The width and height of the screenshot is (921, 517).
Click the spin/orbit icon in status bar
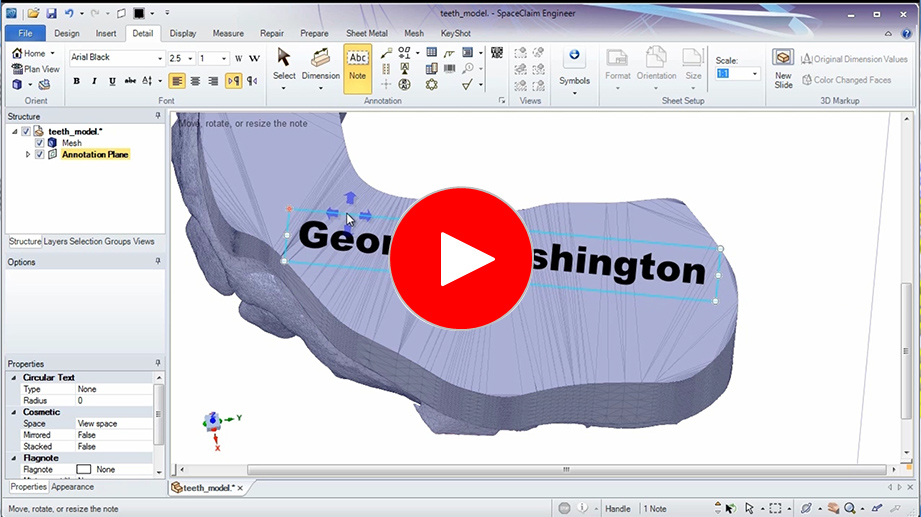[806, 508]
